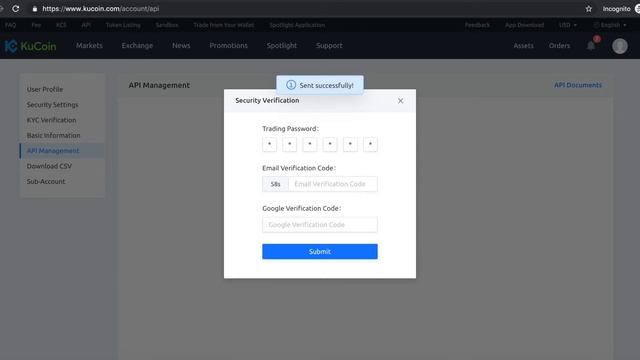The image size is (640, 360).
Task: Select API Management in the sidebar
Action: click(62, 151)
